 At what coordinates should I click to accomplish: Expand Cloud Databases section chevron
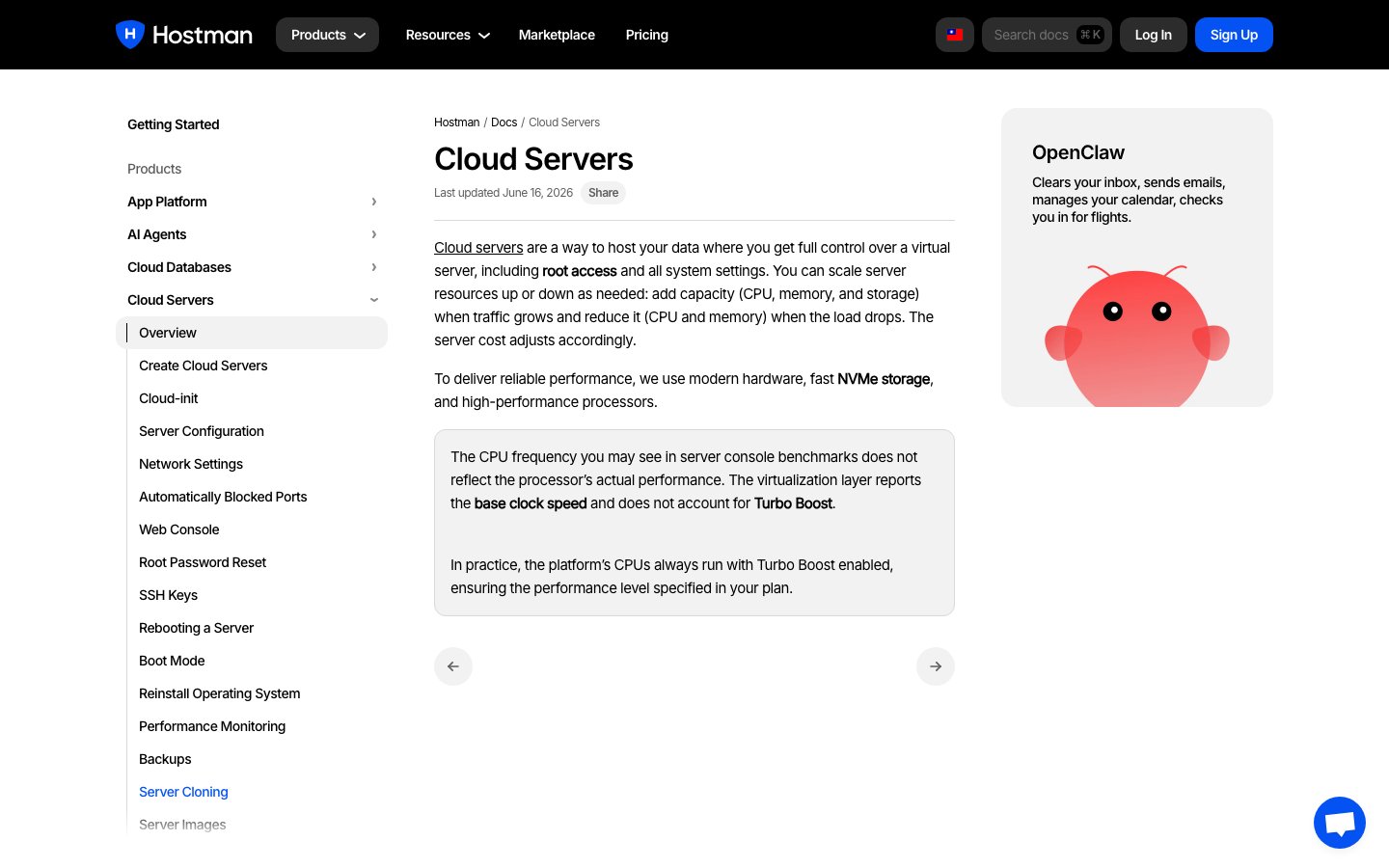[x=374, y=267]
